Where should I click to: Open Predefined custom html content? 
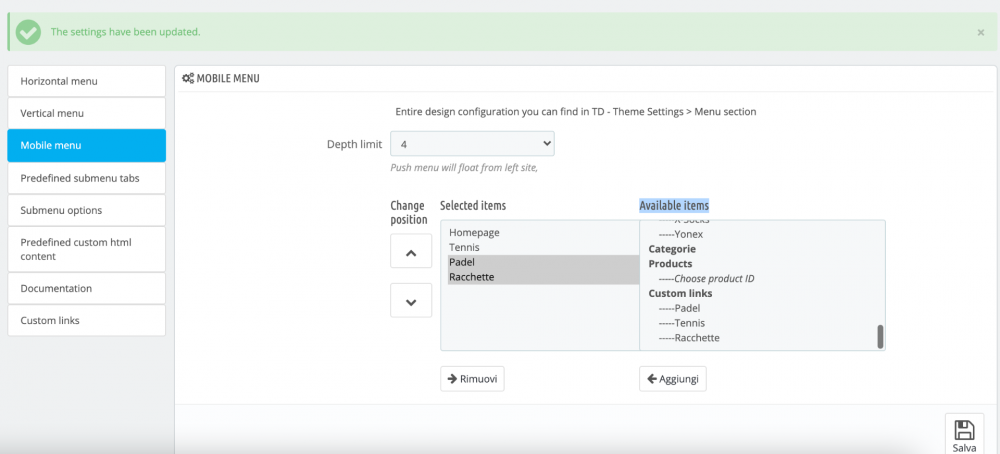pos(86,249)
